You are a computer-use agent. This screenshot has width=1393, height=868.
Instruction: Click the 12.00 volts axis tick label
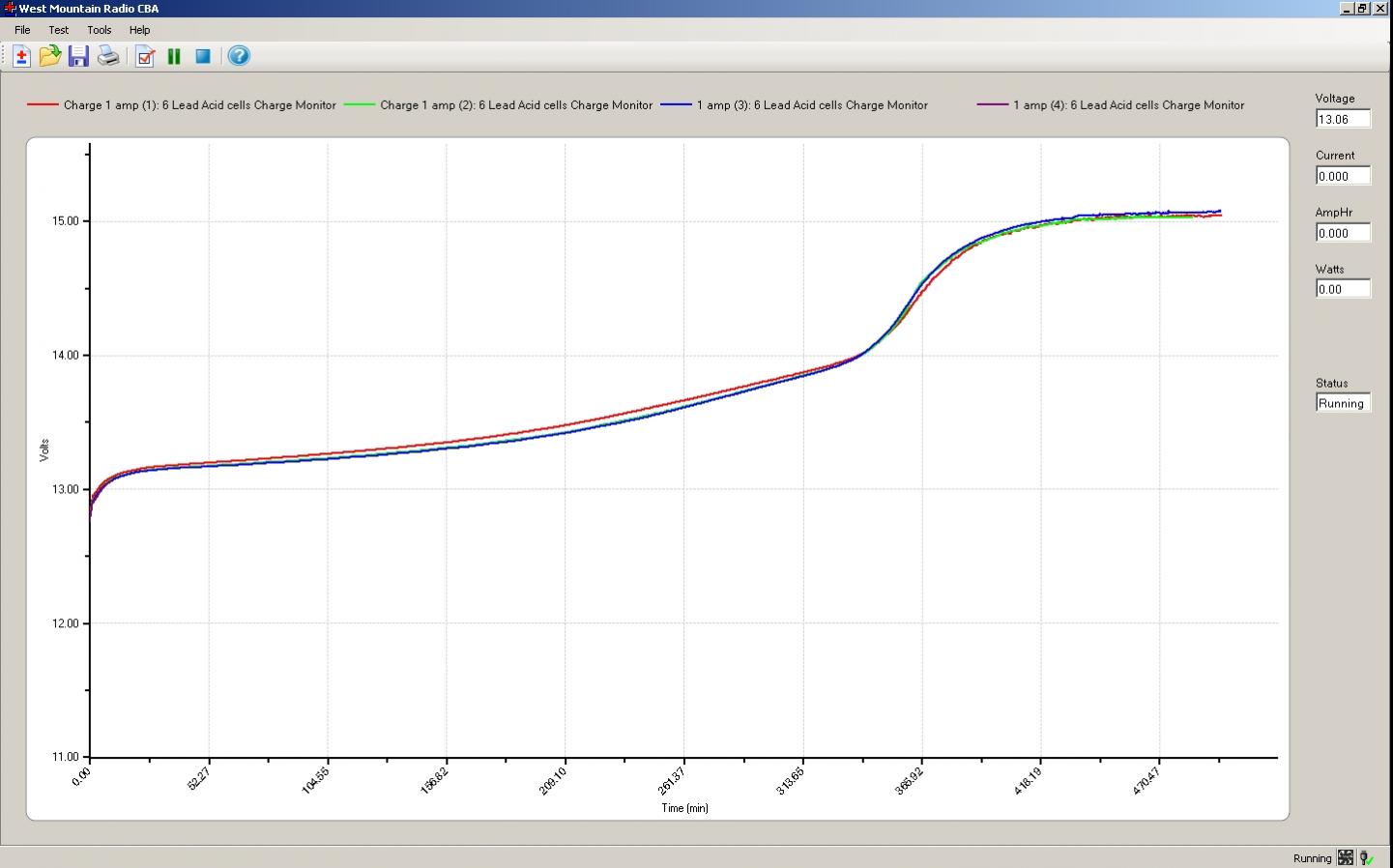(x=66, y=623)
